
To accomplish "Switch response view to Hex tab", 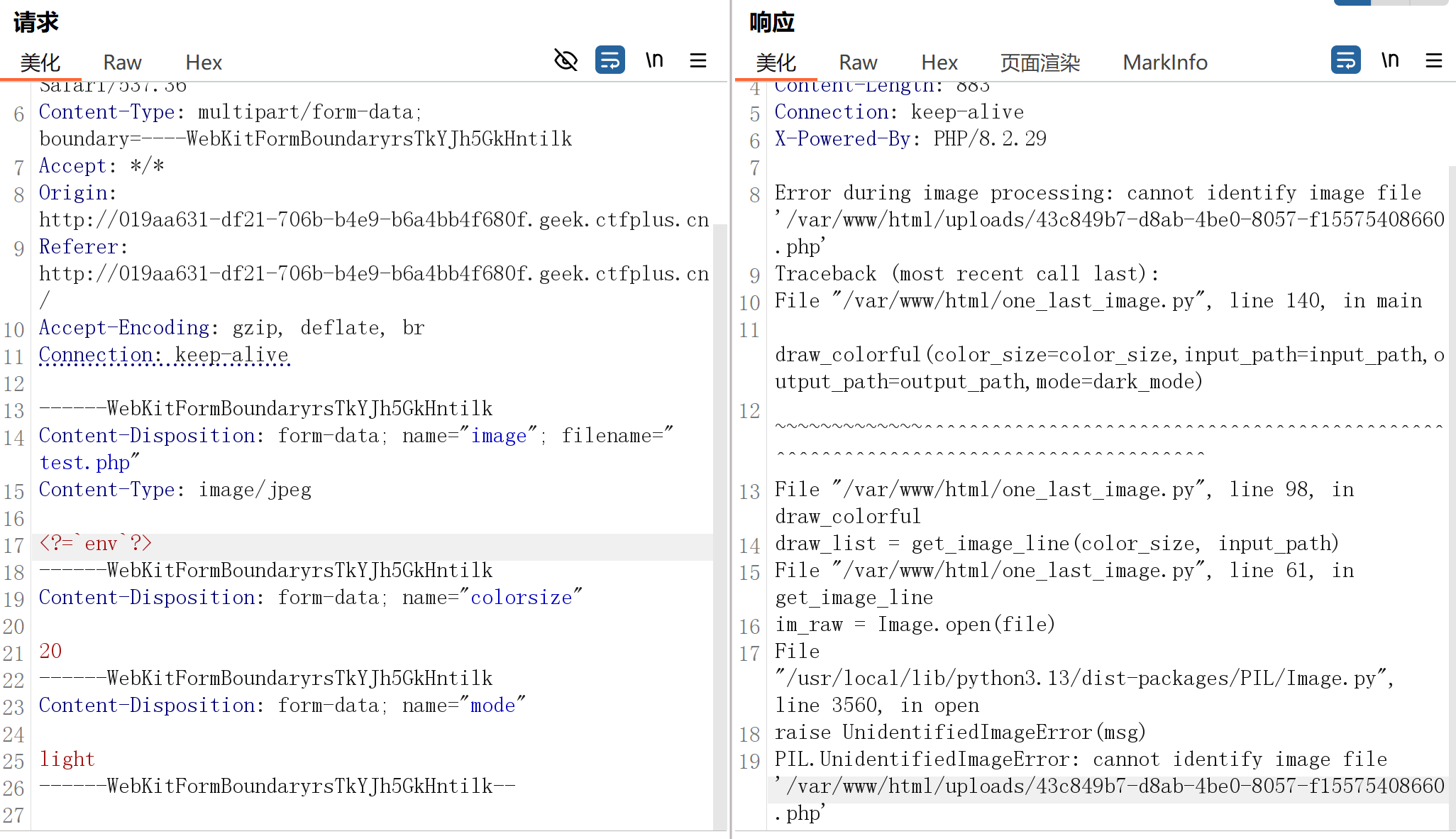I will click(x=939, y=62).
